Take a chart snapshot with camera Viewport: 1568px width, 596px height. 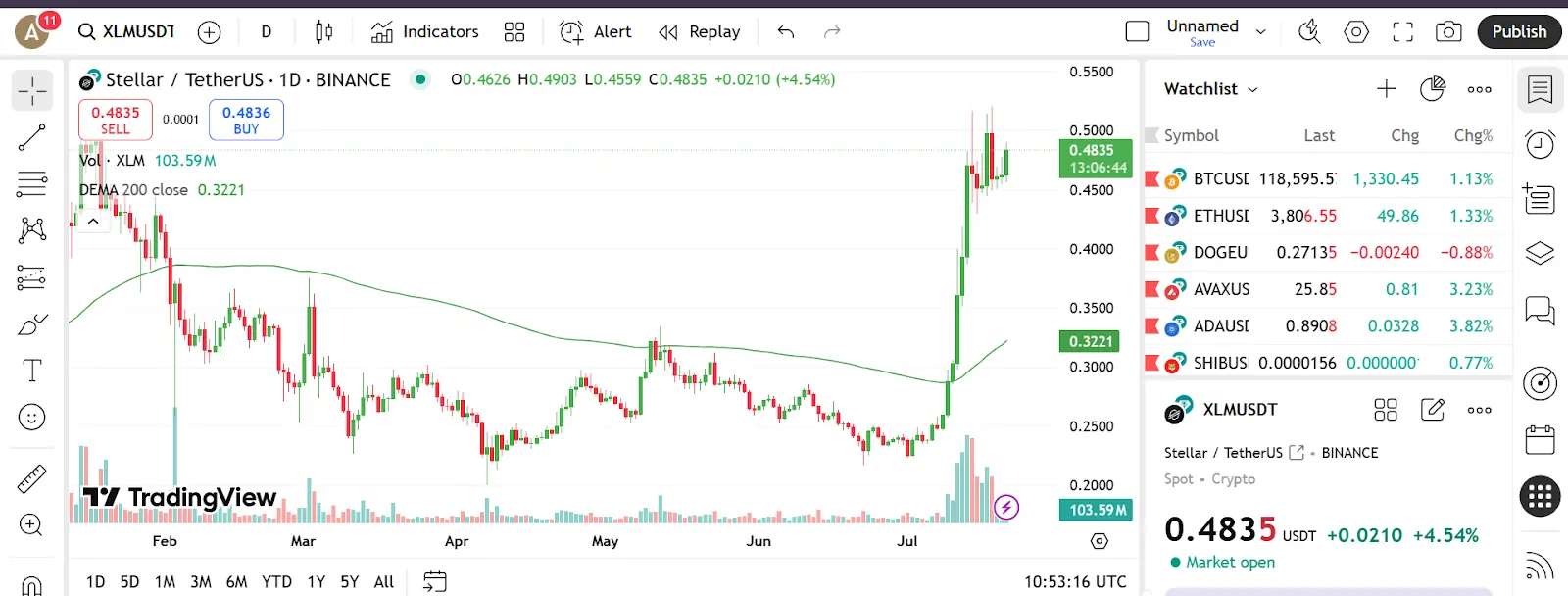click(x=1448, y=32)
